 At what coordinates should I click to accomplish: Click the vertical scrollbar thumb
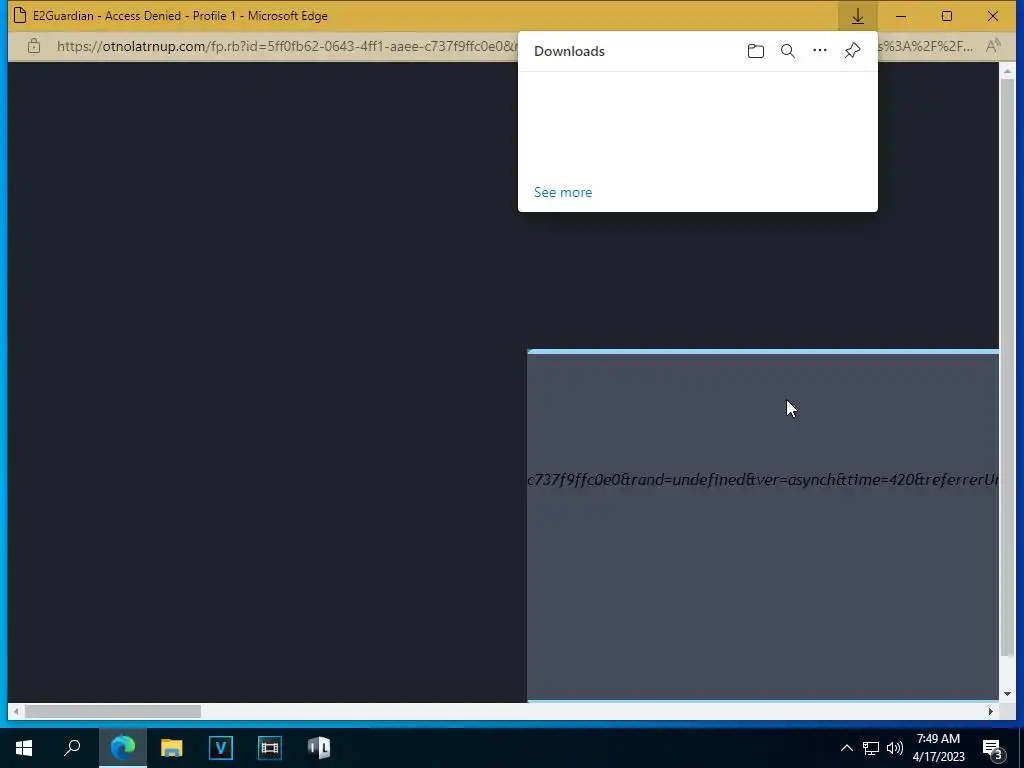[1008, 366]
